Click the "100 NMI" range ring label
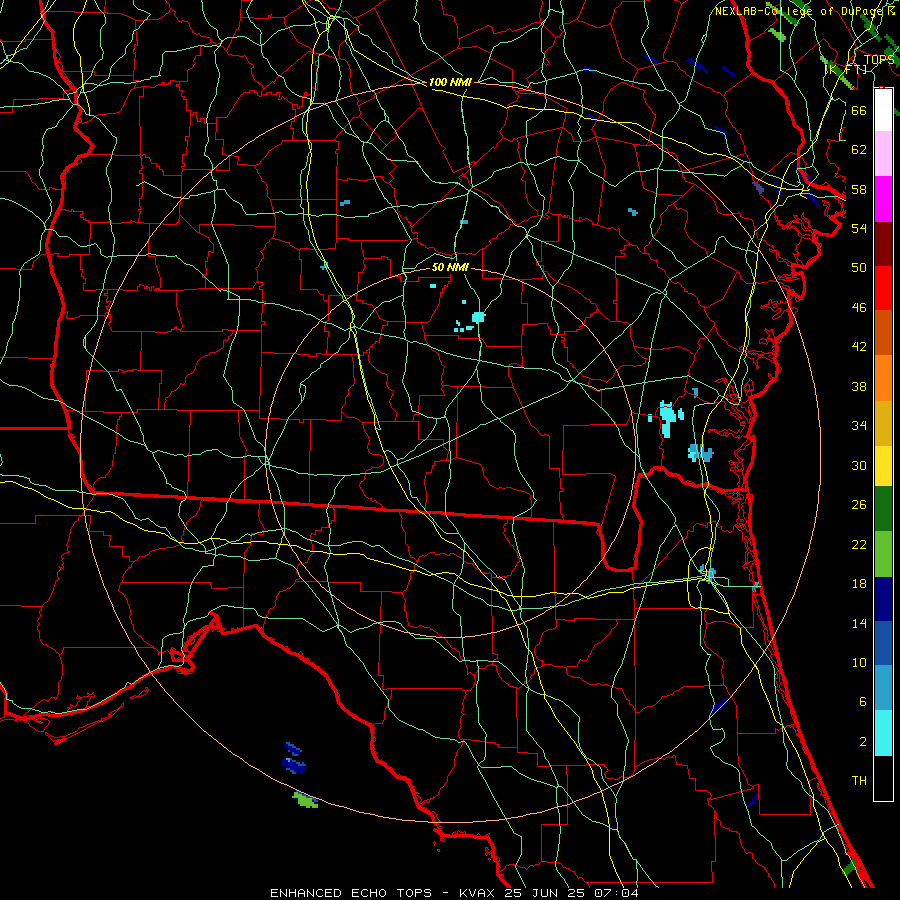 tap(451, 82)
